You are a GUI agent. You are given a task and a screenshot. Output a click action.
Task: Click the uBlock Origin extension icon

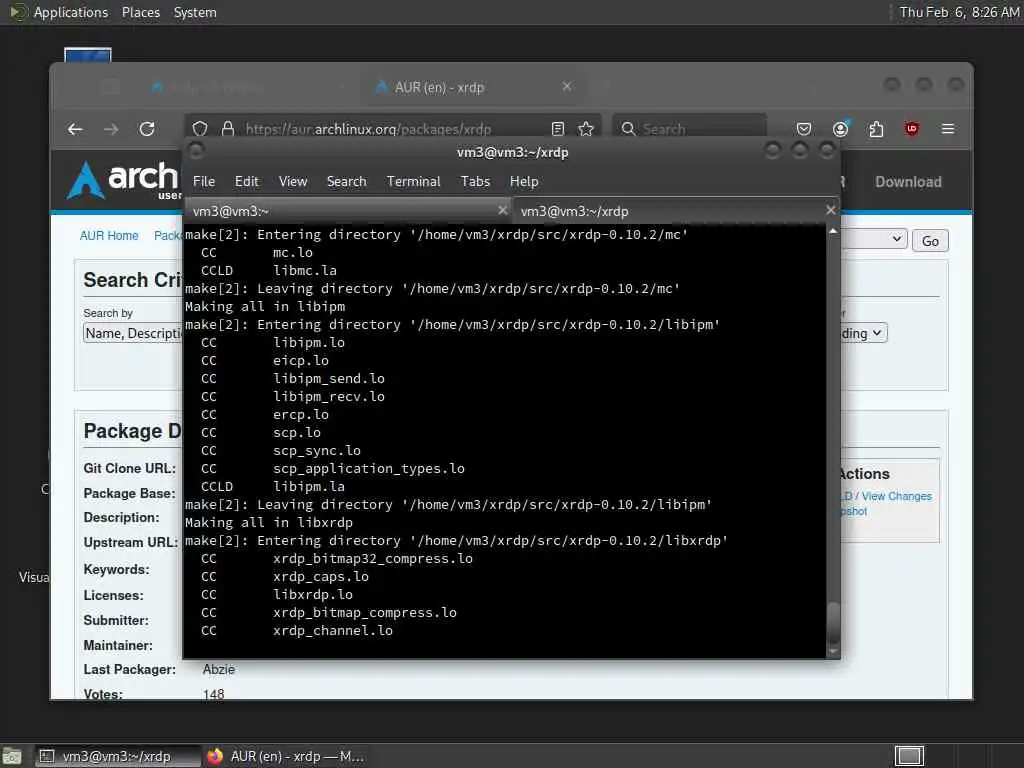coord(912,129)
